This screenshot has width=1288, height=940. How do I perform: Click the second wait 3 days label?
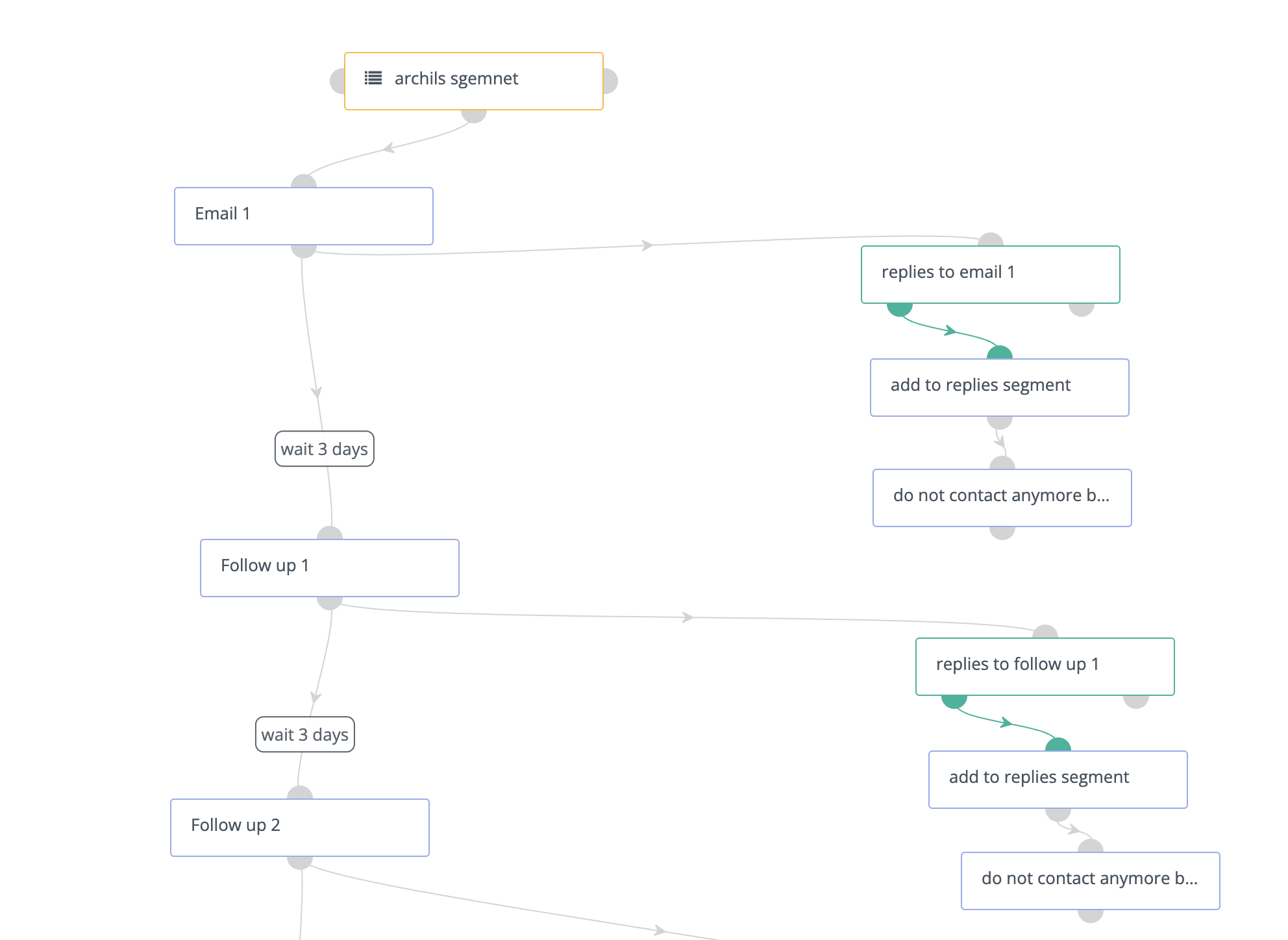pos(305,735)
